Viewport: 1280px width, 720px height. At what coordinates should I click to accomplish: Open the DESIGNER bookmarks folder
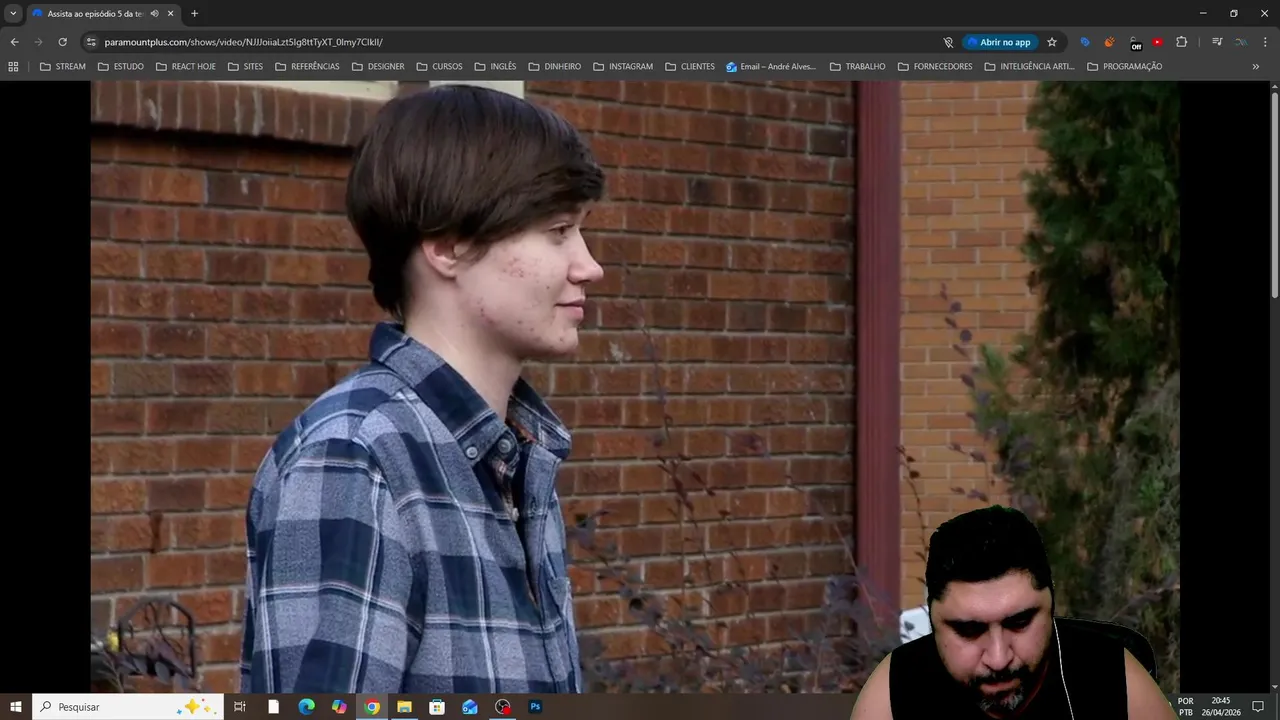378,66
